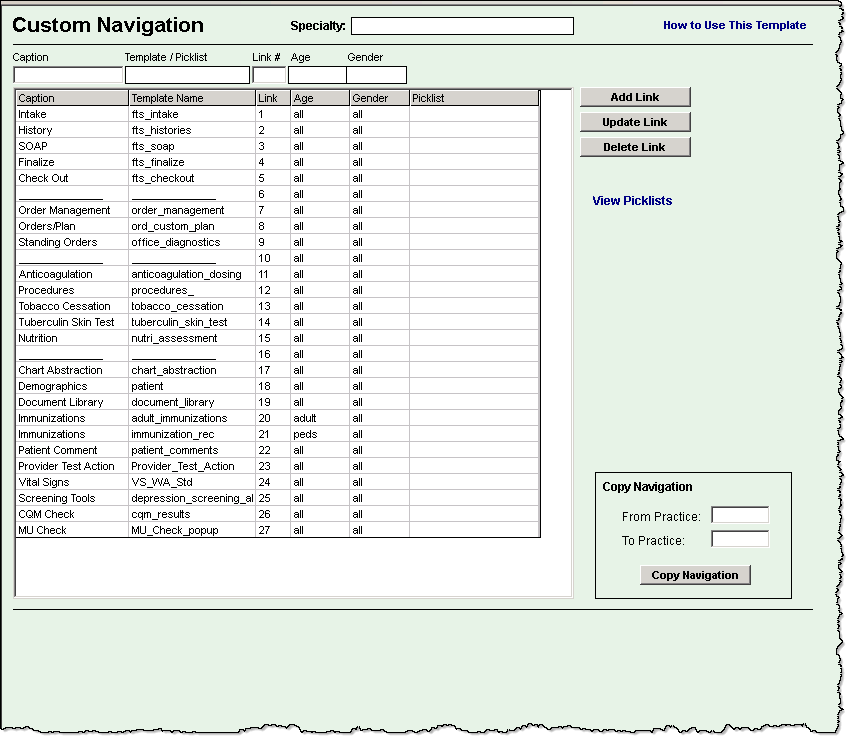Click the adult_immunizations template cell
The image size is (850, 739).
pyautogui.click(x=192, y=418)
